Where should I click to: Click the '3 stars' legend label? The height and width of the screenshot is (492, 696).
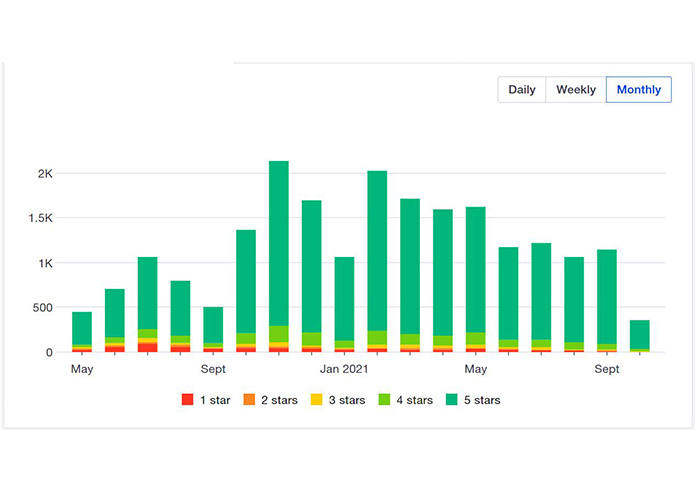[347, 400]
